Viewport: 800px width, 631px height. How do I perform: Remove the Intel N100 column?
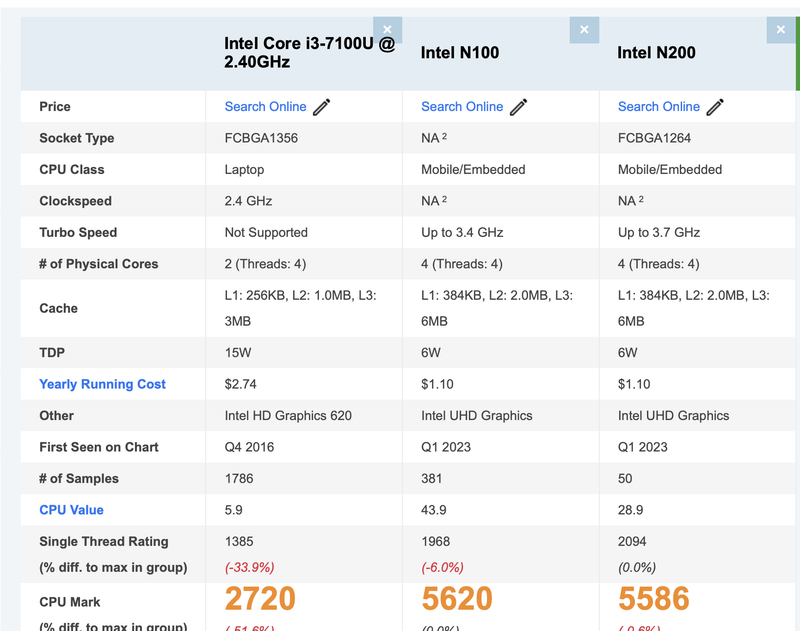(x=584, y=30)
